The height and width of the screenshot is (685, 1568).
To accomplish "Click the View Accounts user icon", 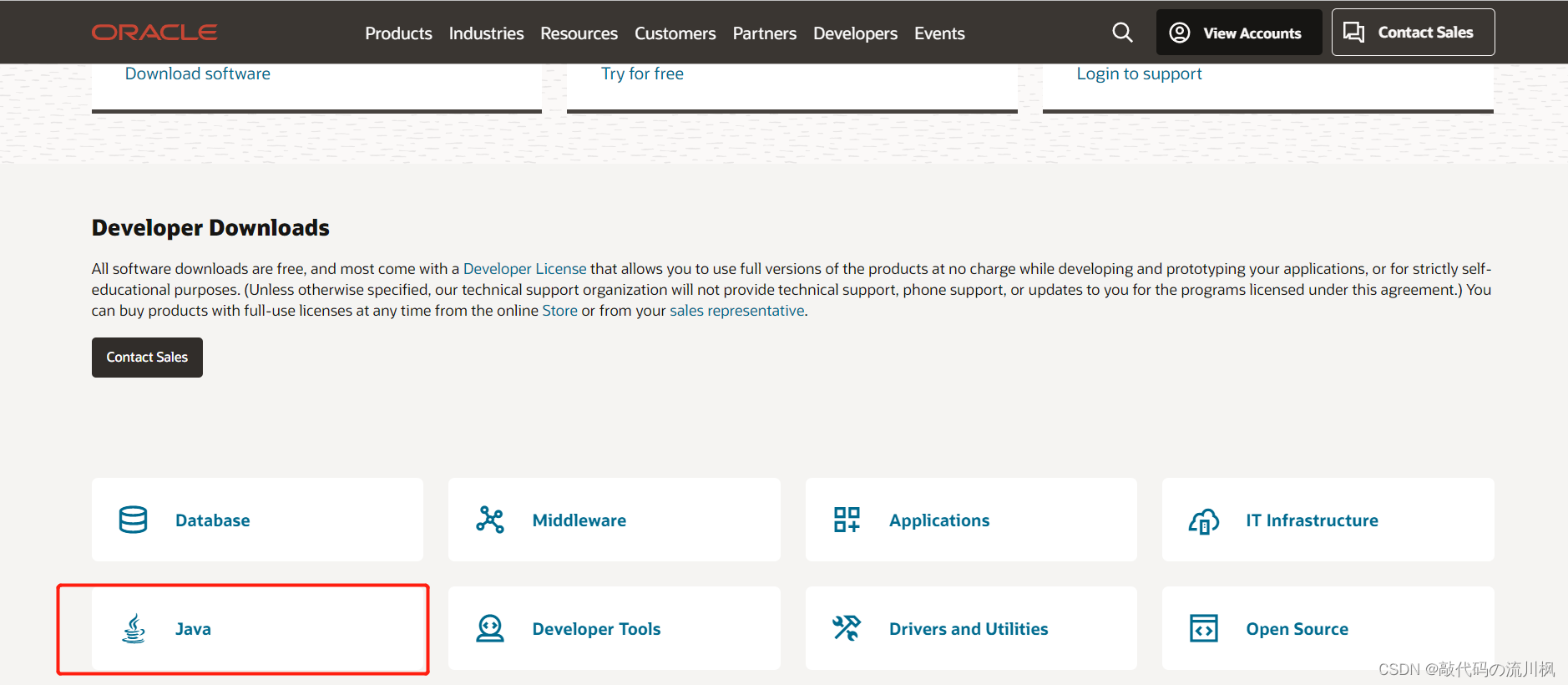I will tap(1180, 33).
